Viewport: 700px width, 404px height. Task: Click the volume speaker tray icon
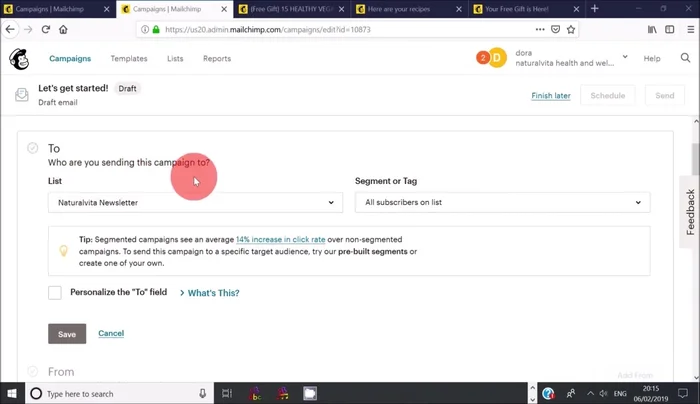click(604, 393)
